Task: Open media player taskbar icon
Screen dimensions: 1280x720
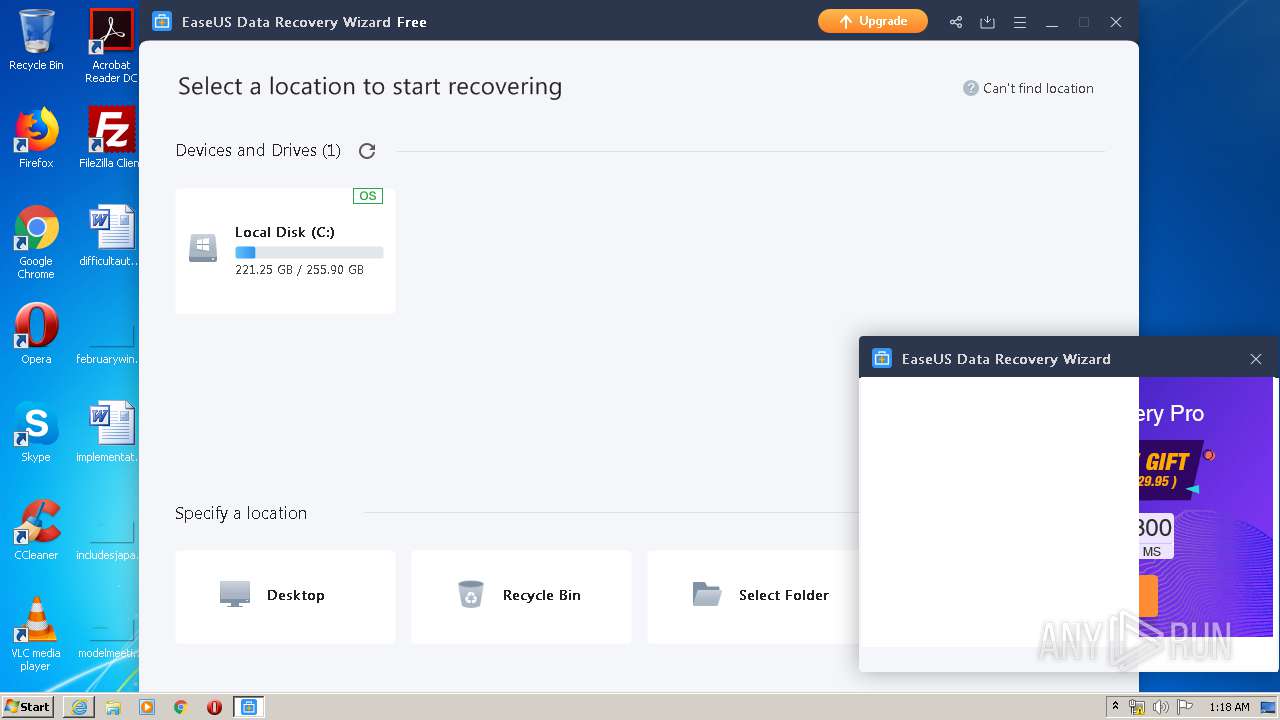Action: (147, 707)
